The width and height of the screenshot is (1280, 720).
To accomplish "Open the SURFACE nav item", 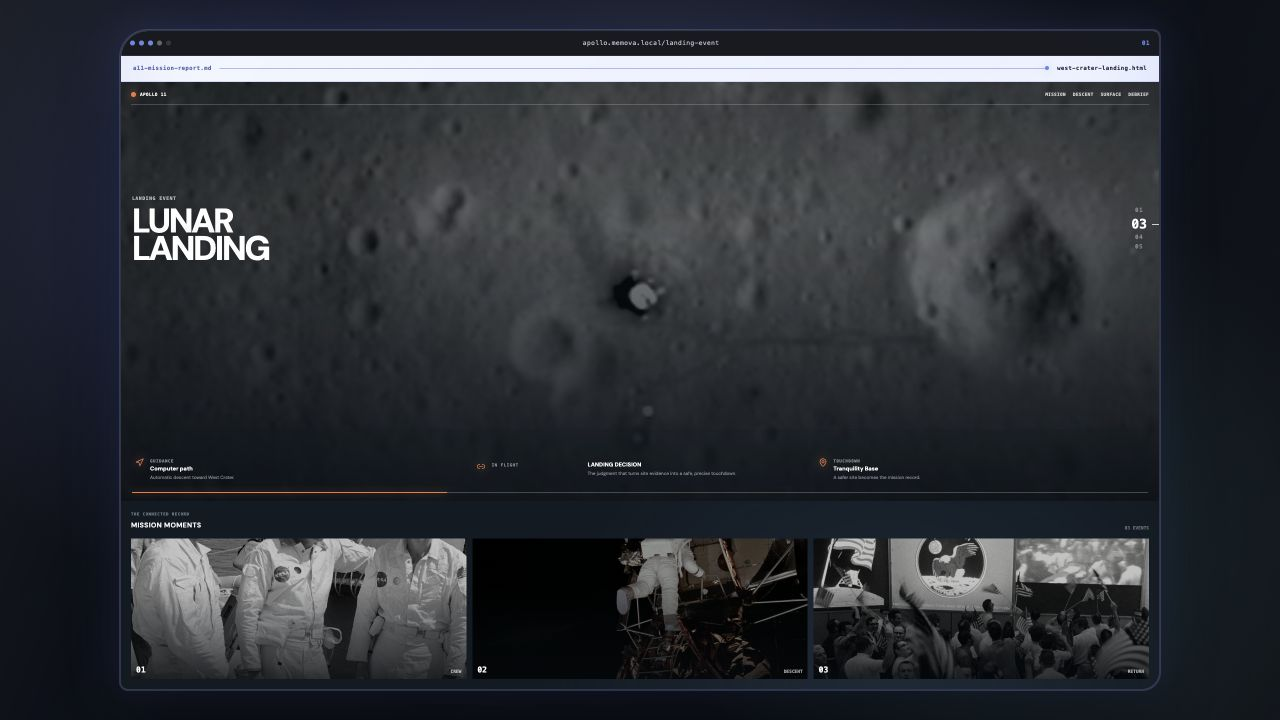I will point(1111,94).
